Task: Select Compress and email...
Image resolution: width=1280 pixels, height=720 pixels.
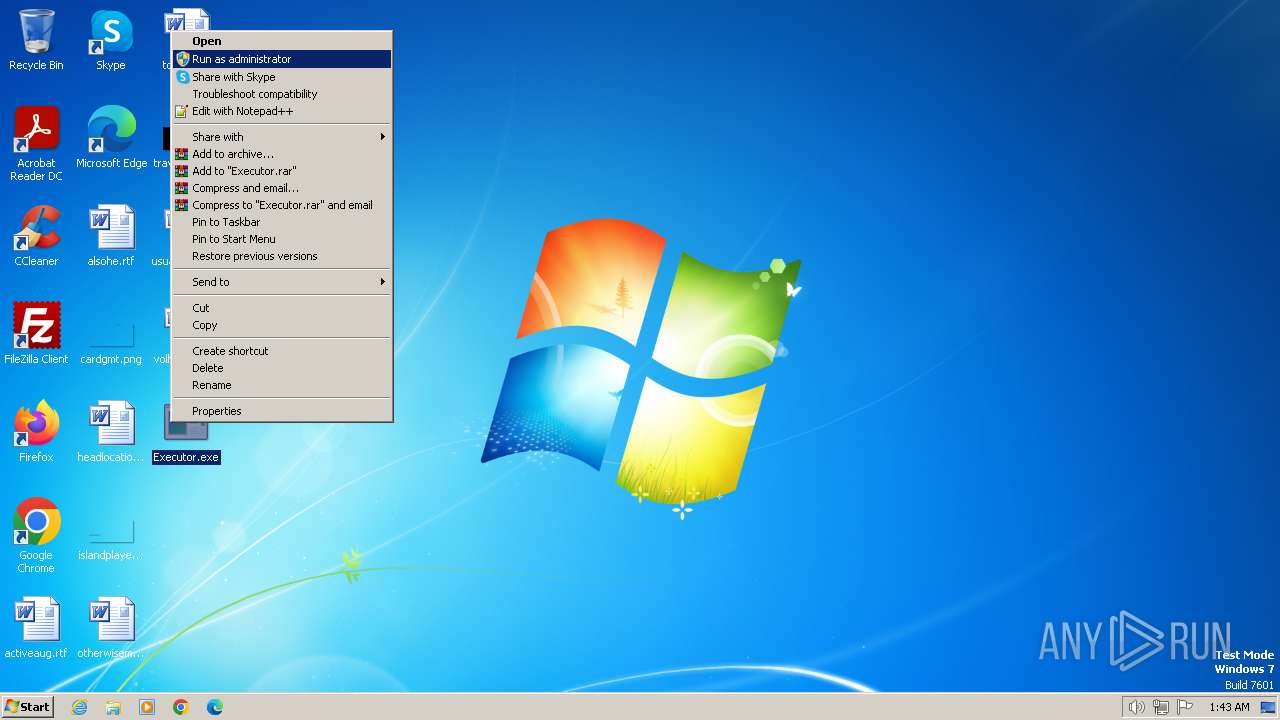Action: (282, 188)
